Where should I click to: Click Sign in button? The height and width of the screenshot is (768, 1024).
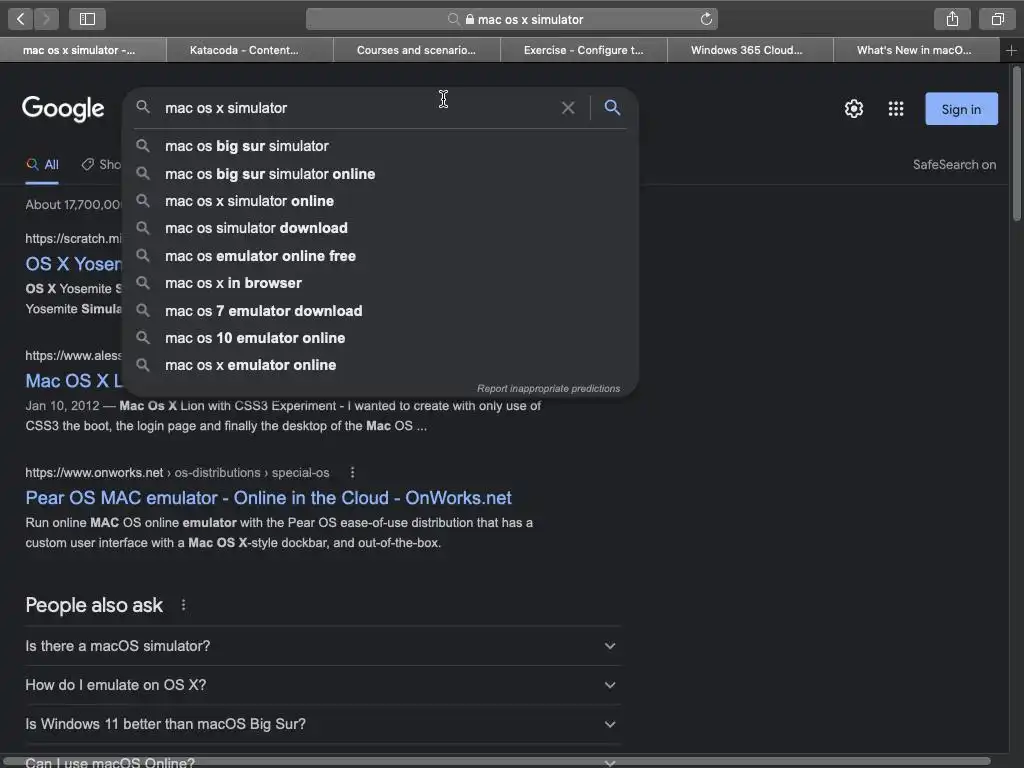coord(961,109)
